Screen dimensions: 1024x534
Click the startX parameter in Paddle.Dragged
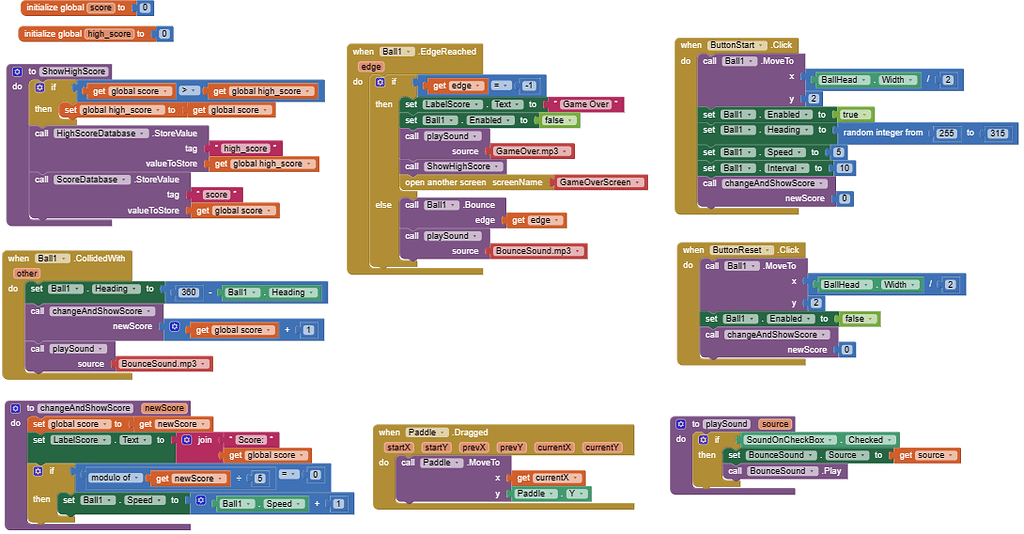(x=399, y=447)
